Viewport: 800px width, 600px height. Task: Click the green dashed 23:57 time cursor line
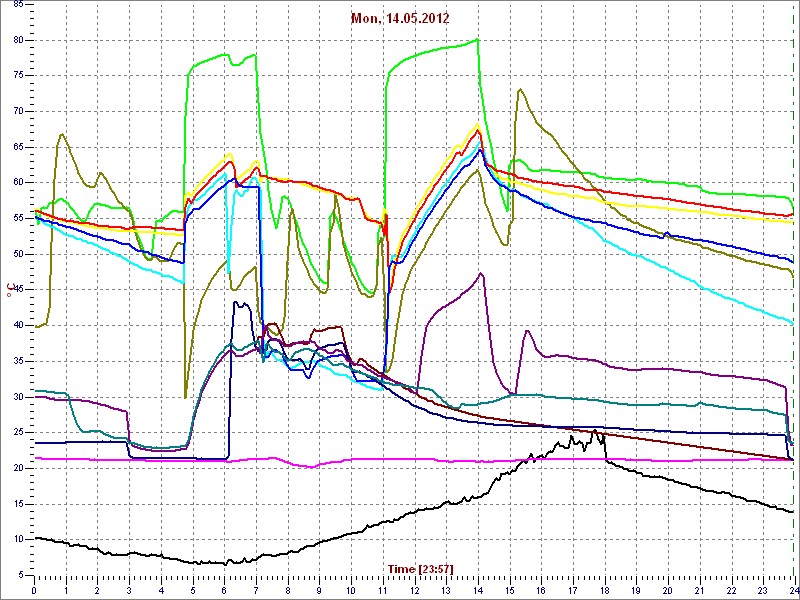(x=794, y=291)
